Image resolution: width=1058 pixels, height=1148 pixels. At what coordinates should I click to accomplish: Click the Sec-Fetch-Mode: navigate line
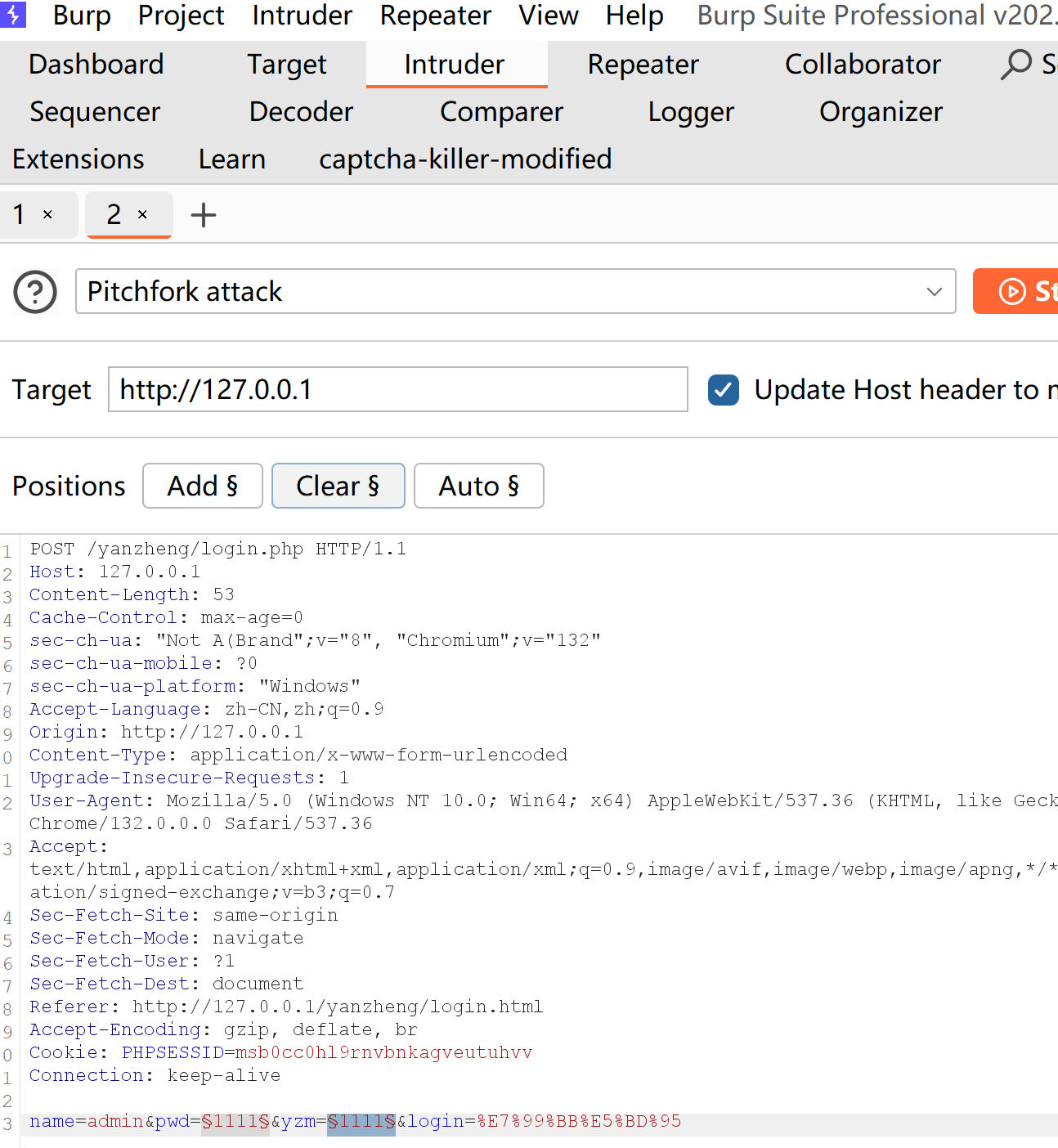coord(167,938)
